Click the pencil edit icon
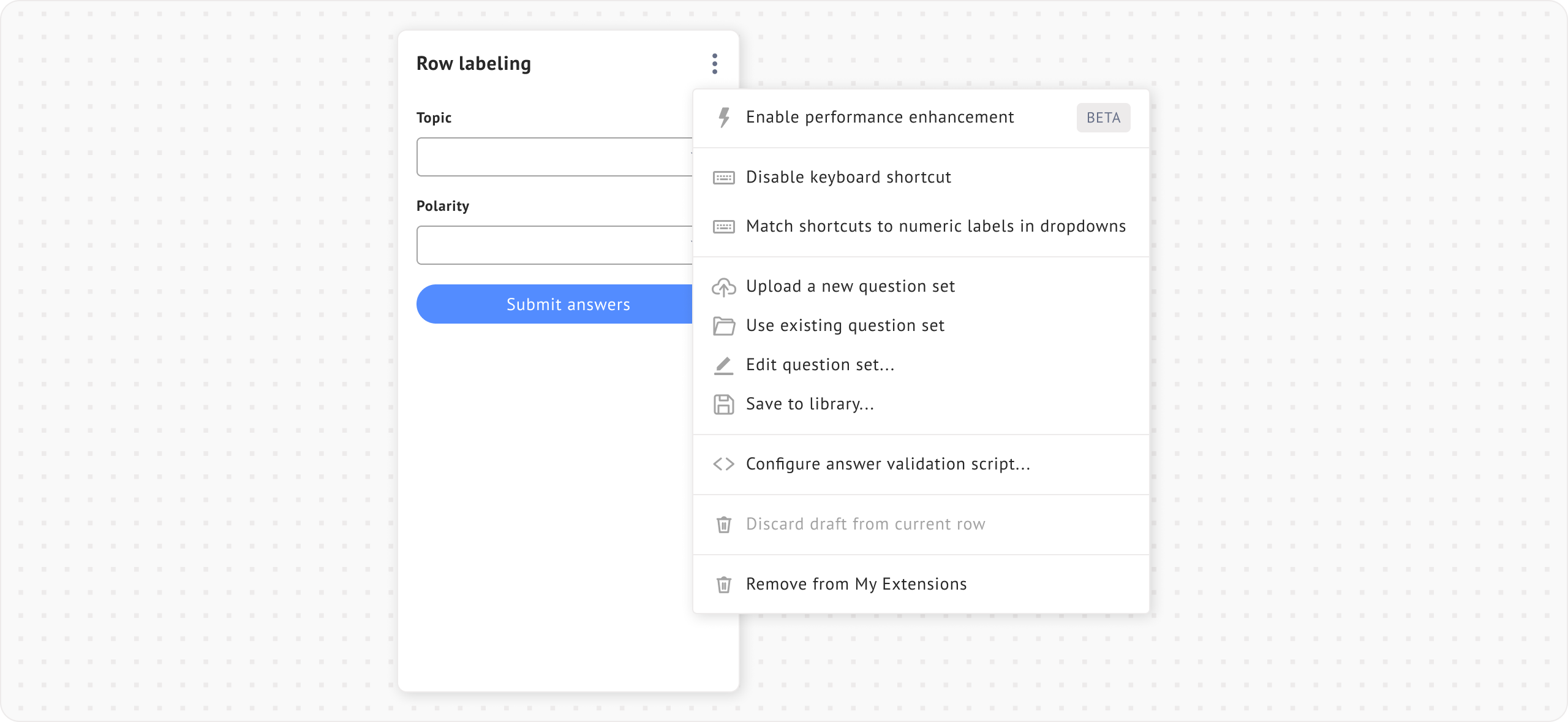Image resolution: width=1568 pixels, height=722 pixels. coord(724,365)
